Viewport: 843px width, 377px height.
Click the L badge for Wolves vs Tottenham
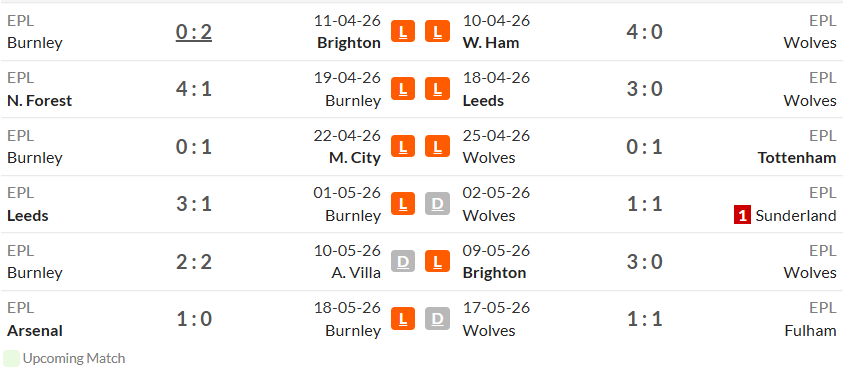point(437,146)
